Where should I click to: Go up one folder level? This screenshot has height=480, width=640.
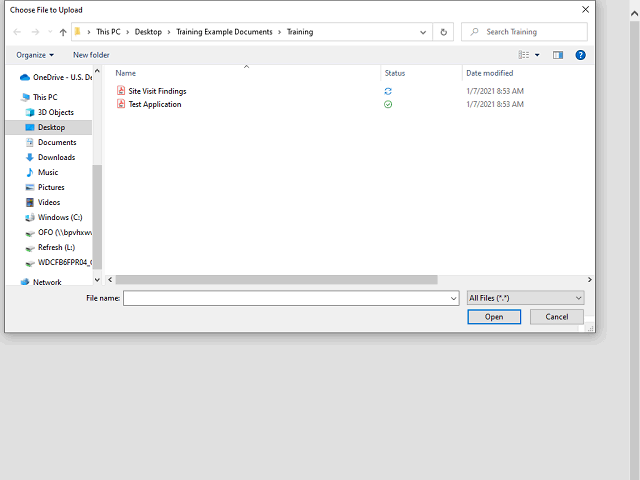pyautogui.click(x=63, y=32)
